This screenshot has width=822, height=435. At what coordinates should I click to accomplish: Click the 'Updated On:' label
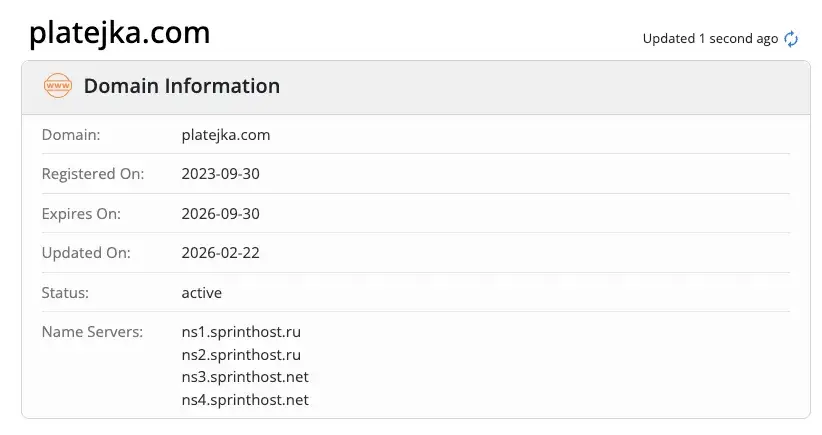point(86,253)
